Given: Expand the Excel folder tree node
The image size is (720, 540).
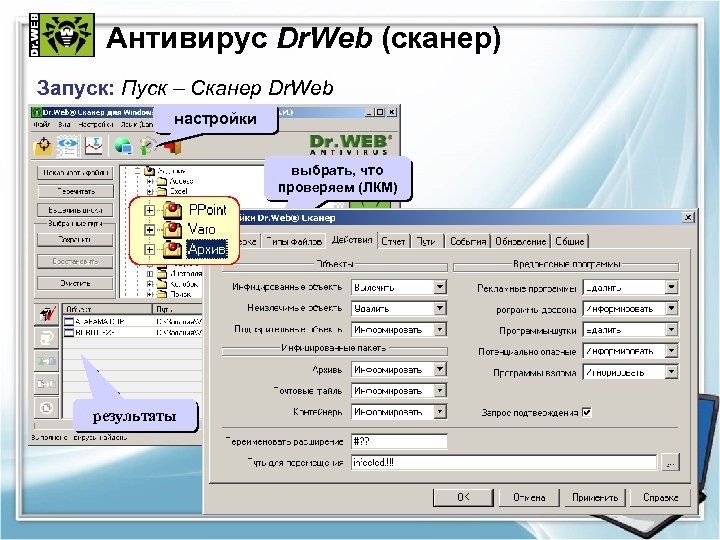Looking at the screenshot, I should tap(149, 191).
